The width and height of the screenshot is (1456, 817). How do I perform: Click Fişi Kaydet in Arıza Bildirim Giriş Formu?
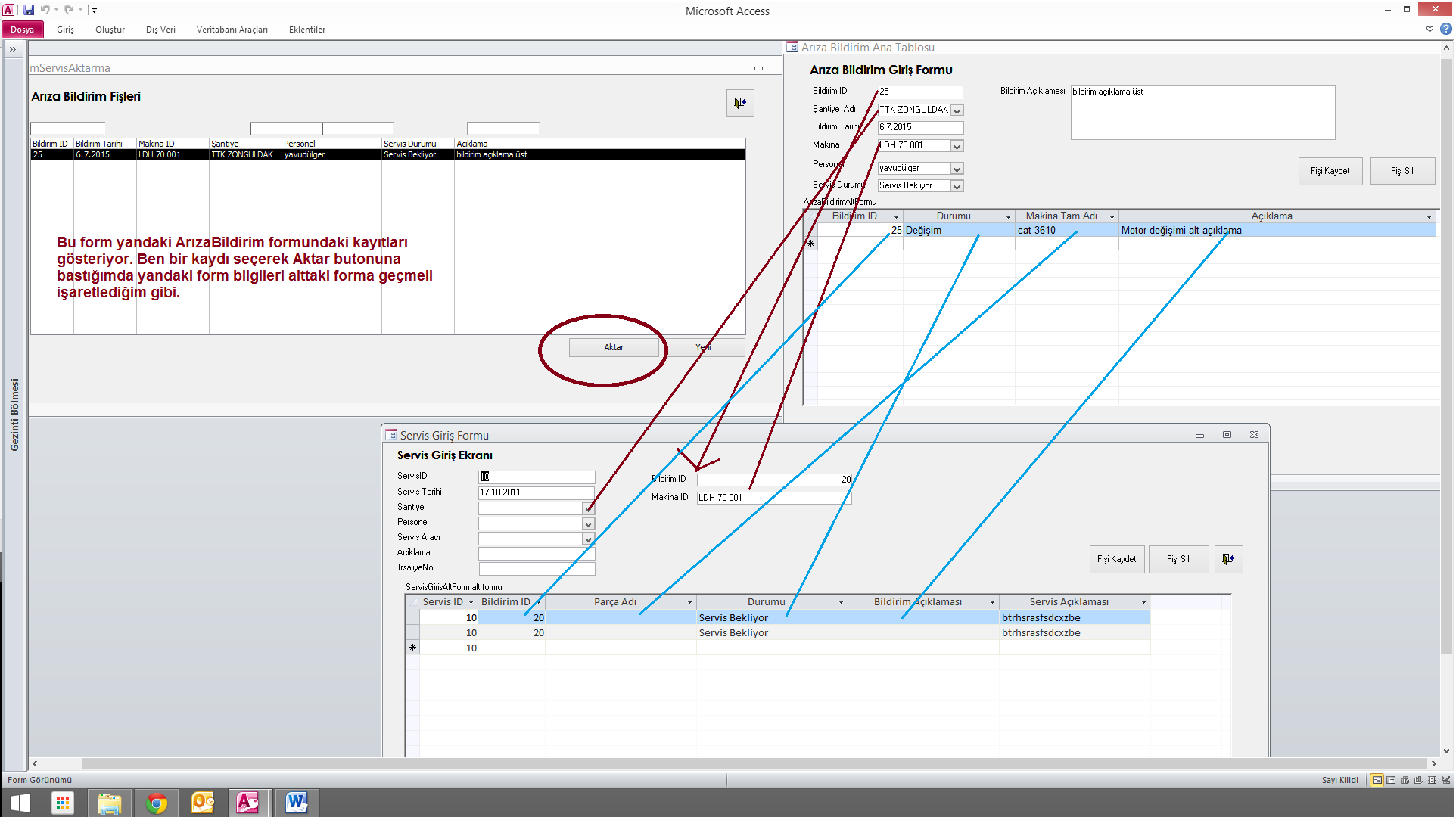click(x=1330, y=171)
